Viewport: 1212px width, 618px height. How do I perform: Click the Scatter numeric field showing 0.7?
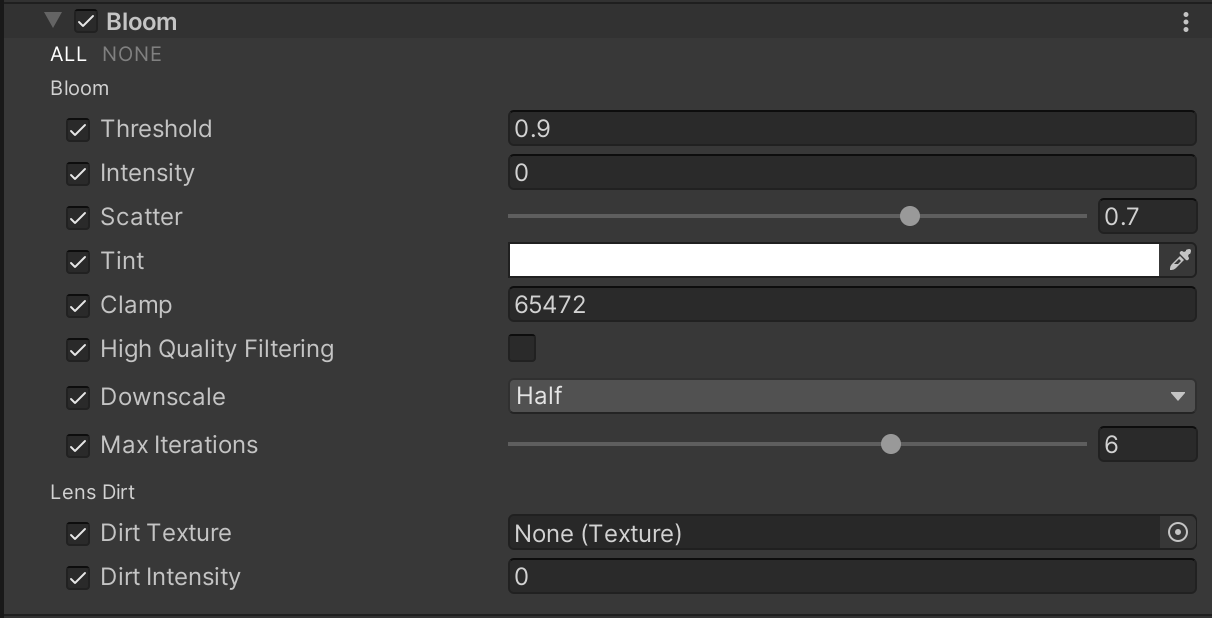click(1146, 216)
